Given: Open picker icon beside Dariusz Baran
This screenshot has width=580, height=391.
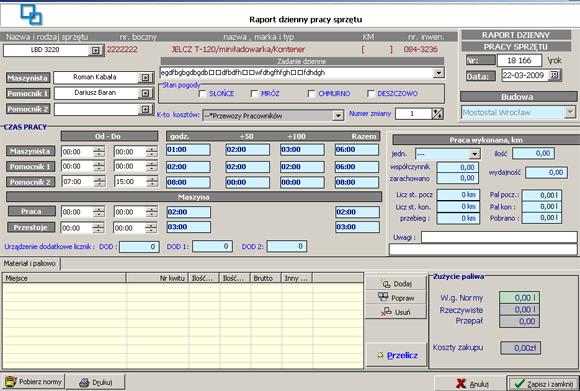Looking at the screenshot, I should coord(145,93).
